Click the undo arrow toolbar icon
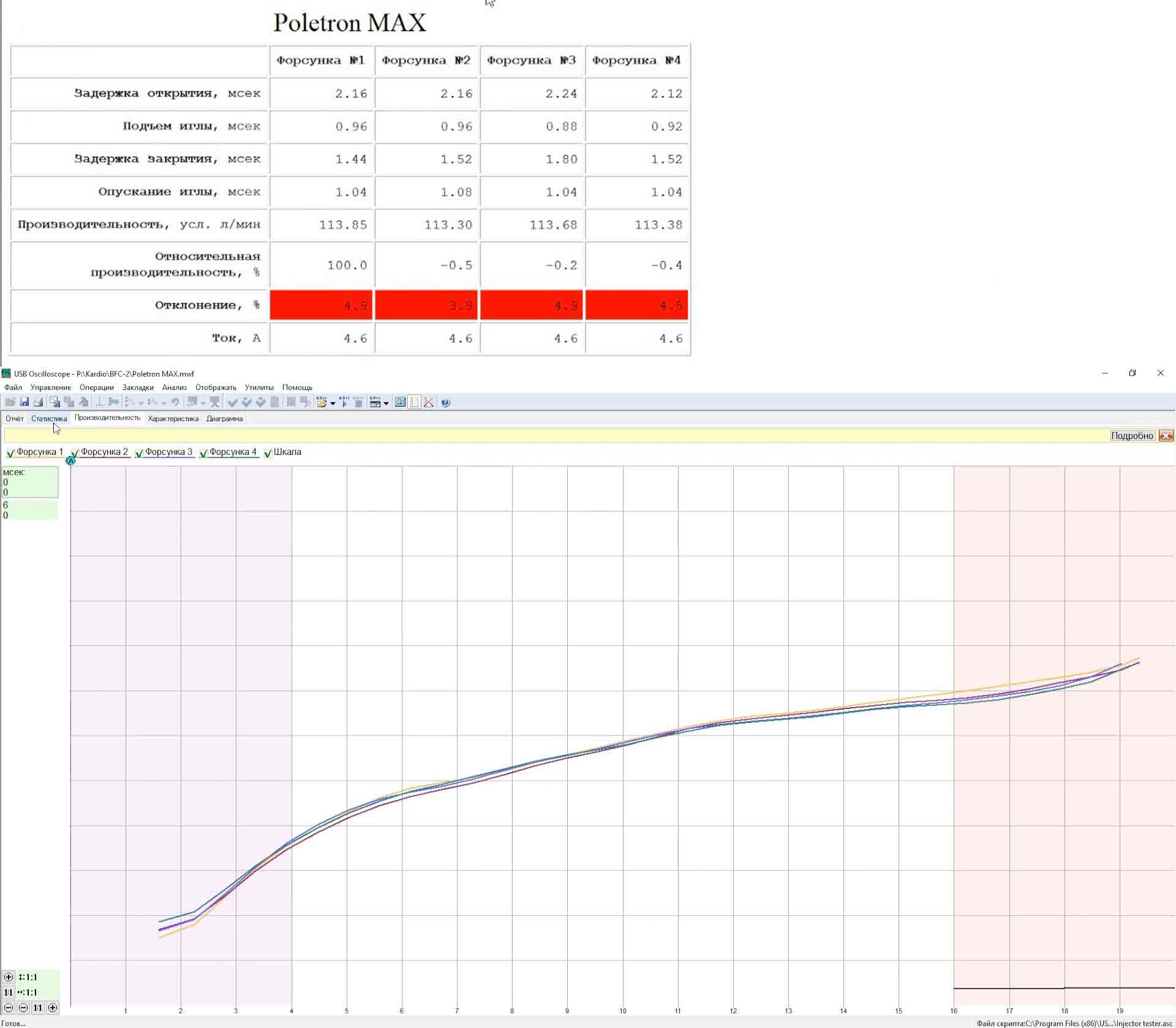The height and width of the screenshot is (1028, 1176). [175, 402]
